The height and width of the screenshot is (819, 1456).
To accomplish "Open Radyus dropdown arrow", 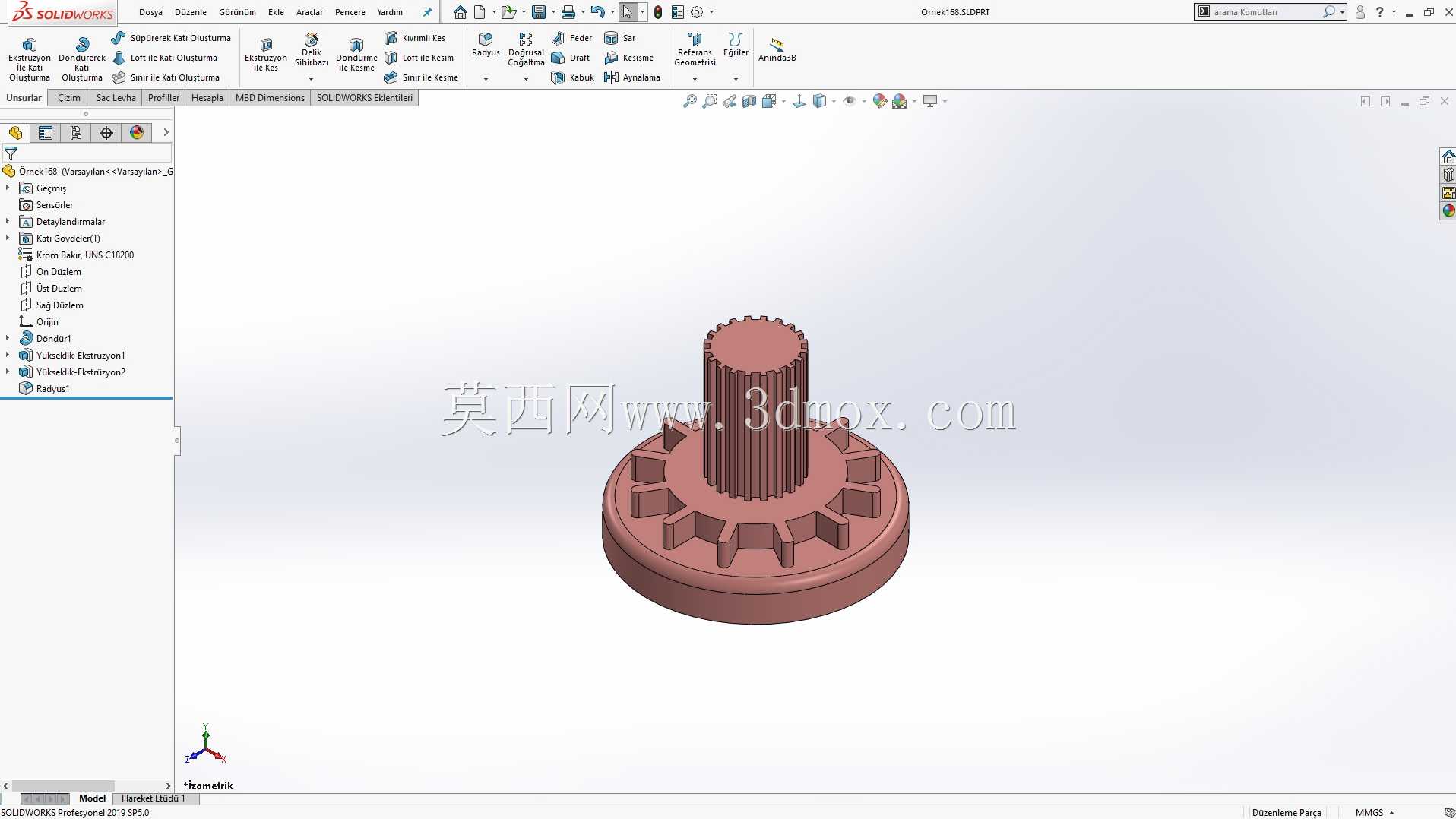I will [486, 79].
